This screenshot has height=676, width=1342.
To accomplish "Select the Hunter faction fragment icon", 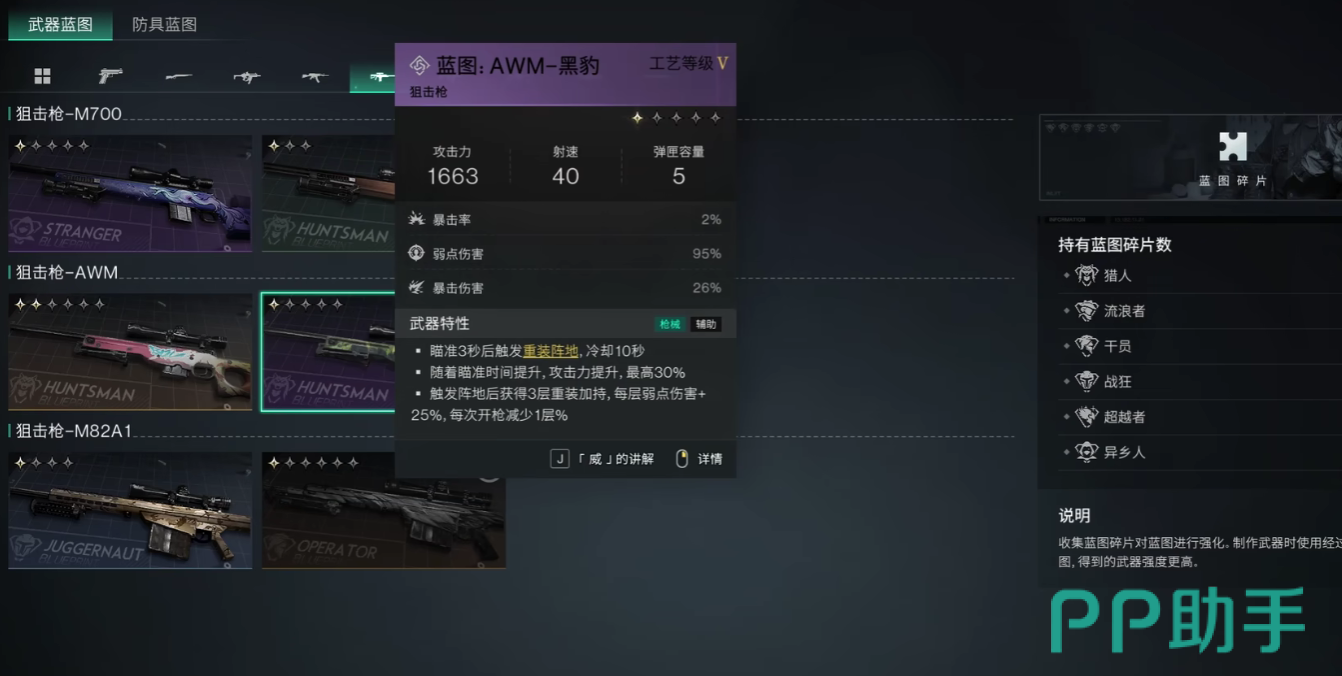I will pyautogui.click(x=1087, y=275).
